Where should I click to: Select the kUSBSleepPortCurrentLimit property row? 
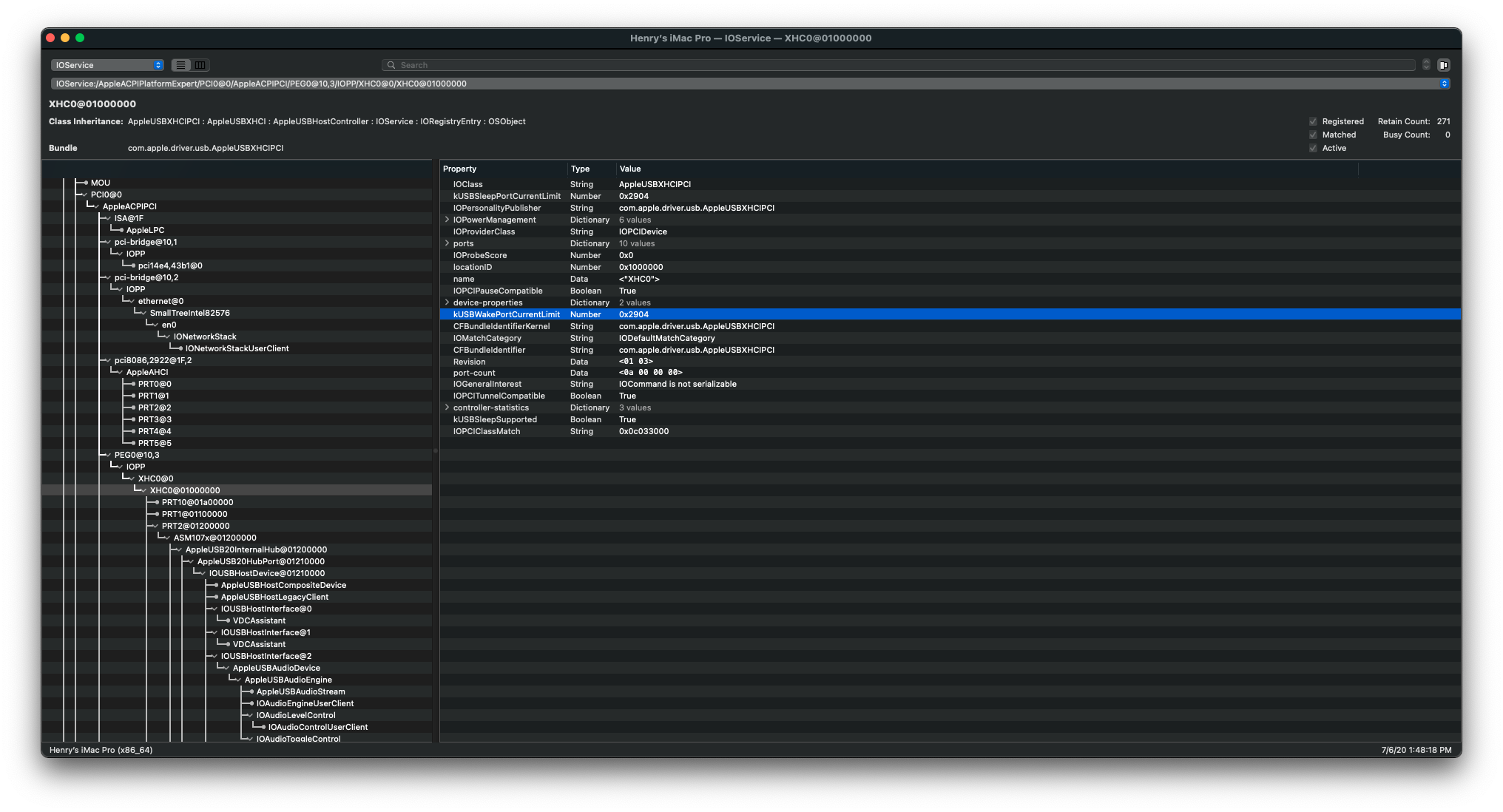[x=507, y=196]
